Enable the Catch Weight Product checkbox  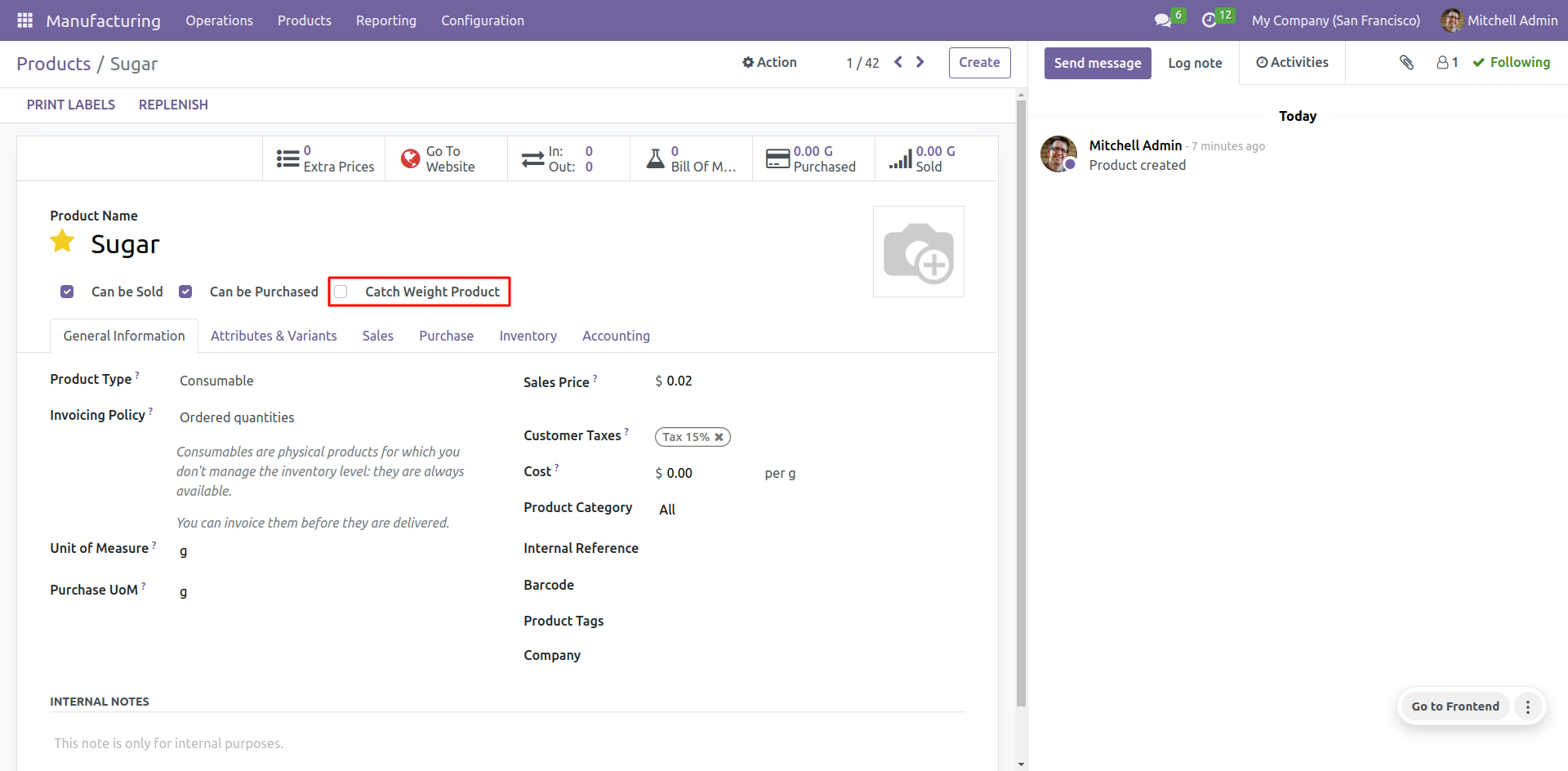tap(341, 292)
